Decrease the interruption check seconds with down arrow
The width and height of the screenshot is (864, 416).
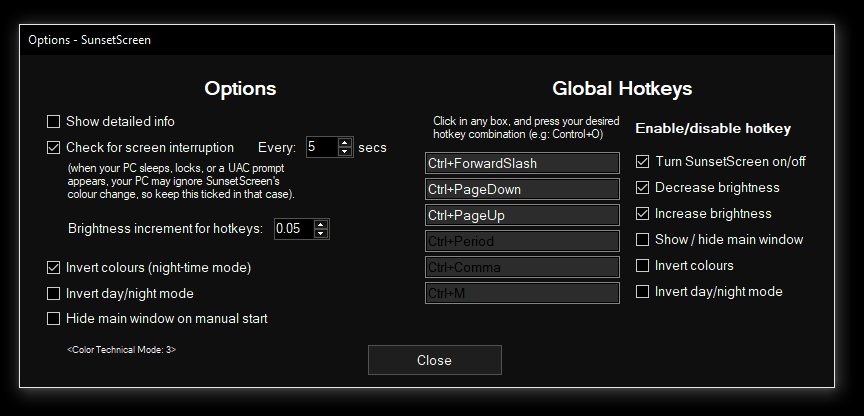345,152
